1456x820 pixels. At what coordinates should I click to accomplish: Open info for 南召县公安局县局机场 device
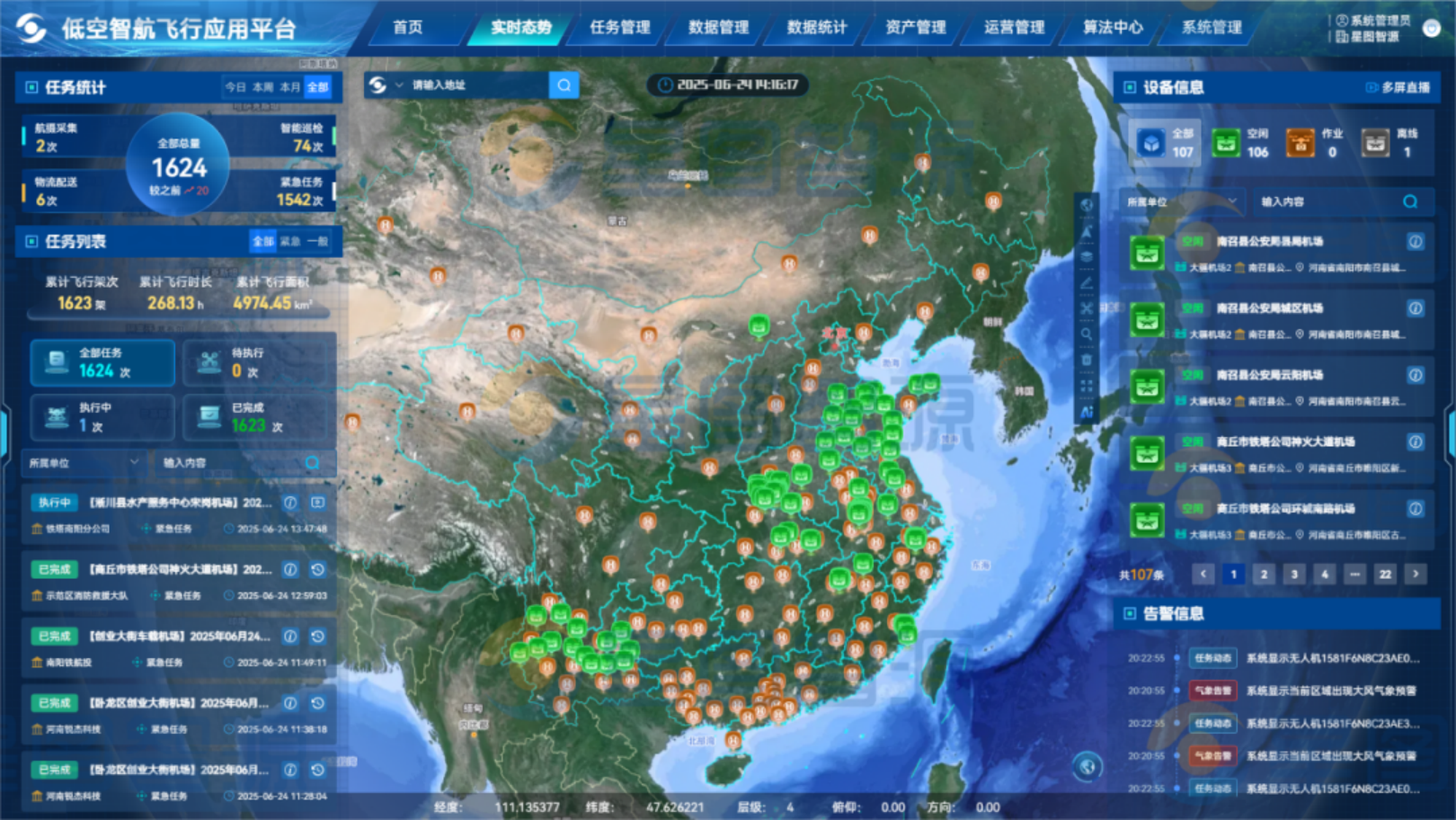tap(1415, 242)
